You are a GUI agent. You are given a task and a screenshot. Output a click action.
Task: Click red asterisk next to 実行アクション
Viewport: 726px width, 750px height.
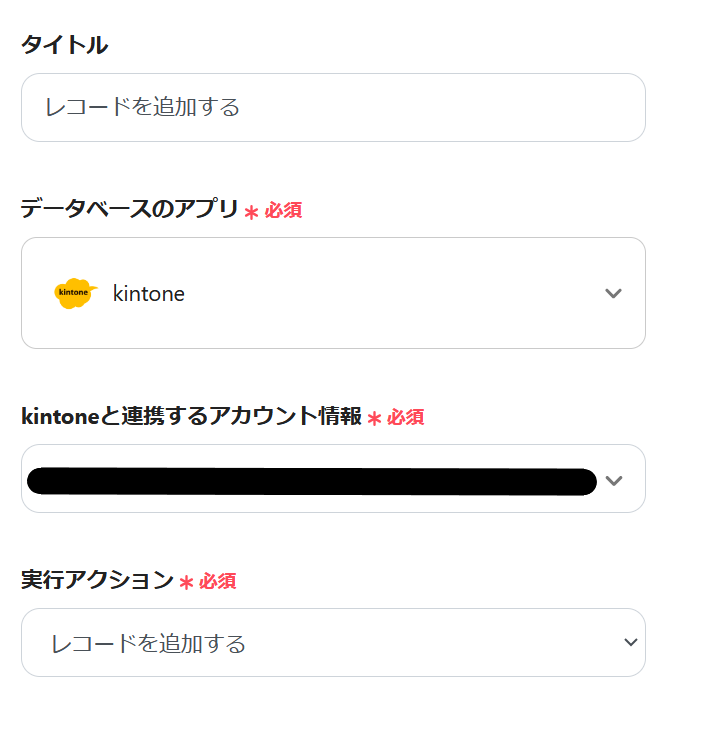coord(186,582)
